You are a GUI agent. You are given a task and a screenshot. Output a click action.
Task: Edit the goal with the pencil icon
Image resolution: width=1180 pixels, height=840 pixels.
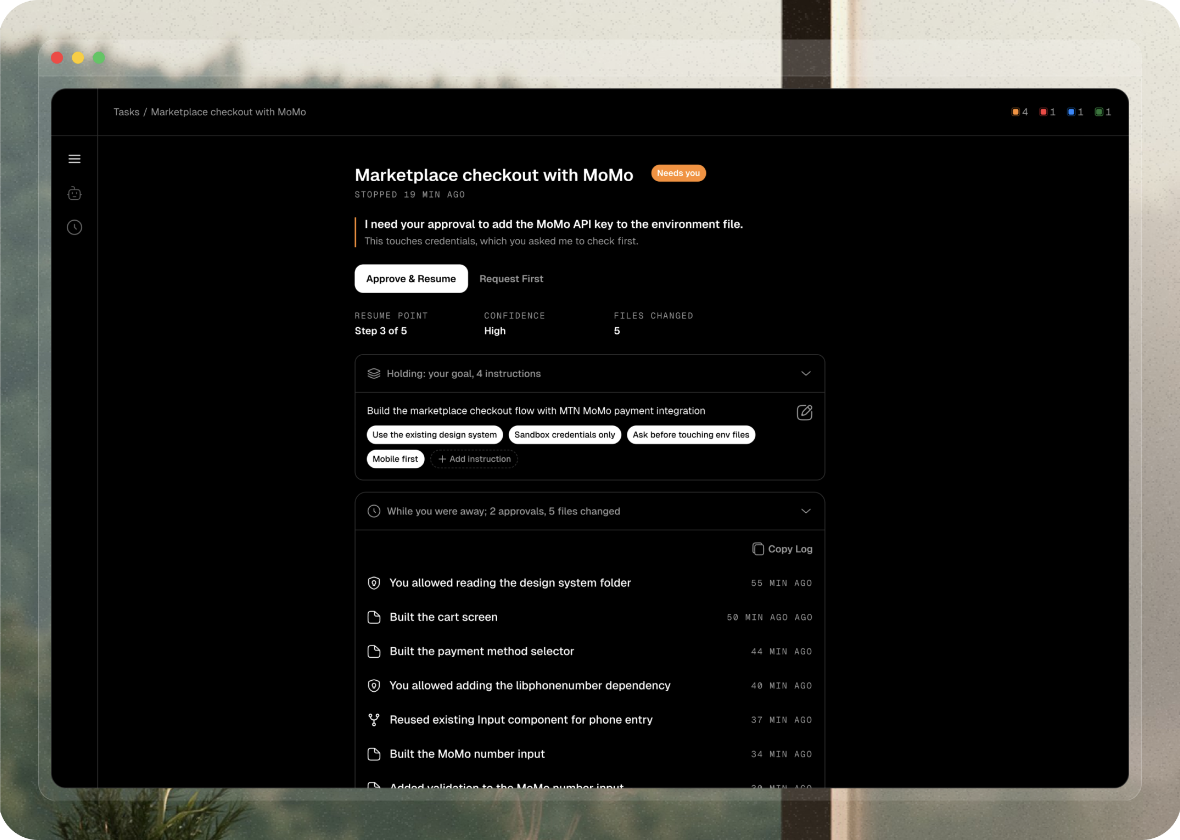click(x=804, y=412)
